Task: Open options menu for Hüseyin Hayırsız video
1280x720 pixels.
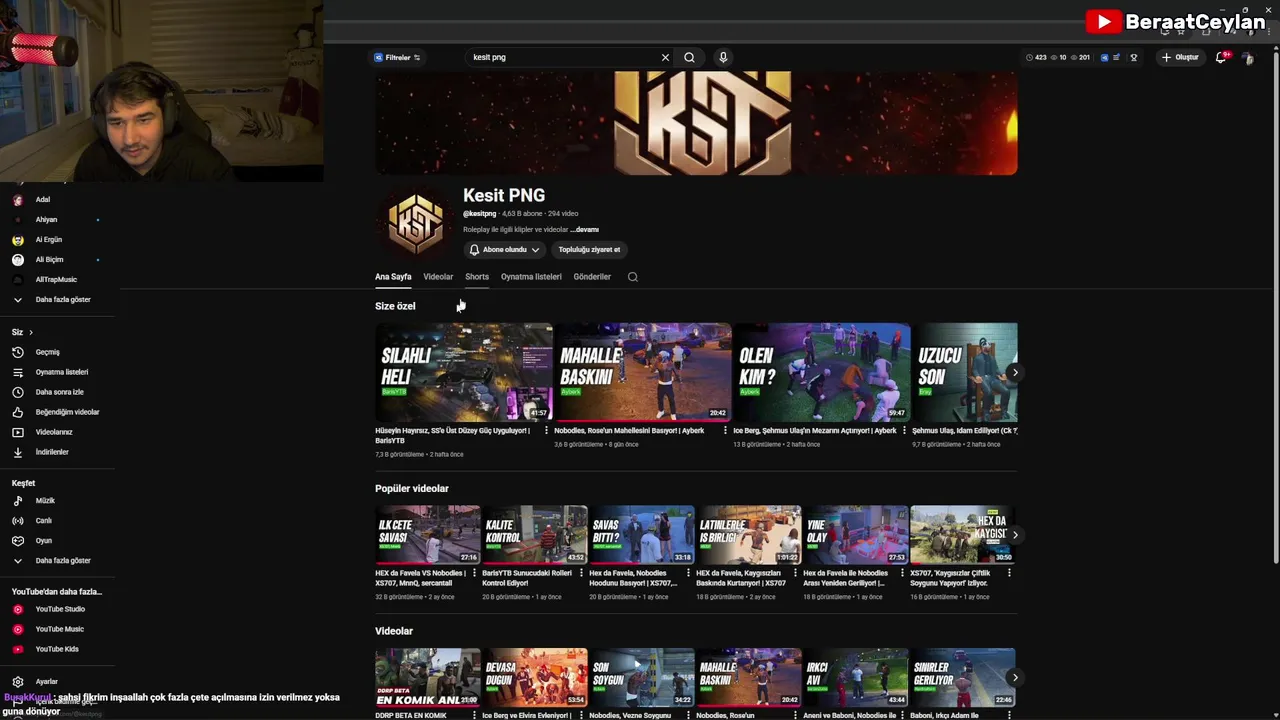Action: [546, 431]
